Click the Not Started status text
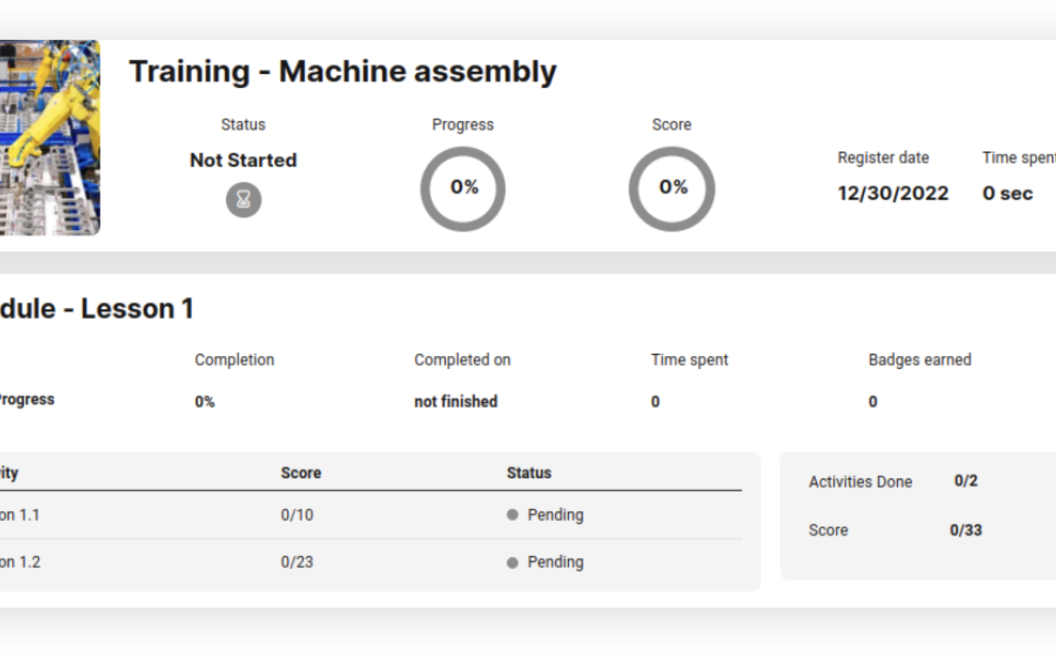Screen dimensions: 1056x657 coord(243,160)
